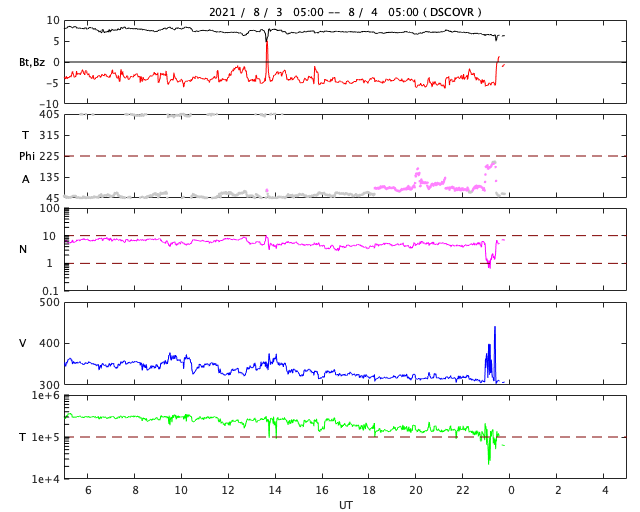Click the x-axis hour label 12
This screenshot has height=512, width=640.
[228, 490]
